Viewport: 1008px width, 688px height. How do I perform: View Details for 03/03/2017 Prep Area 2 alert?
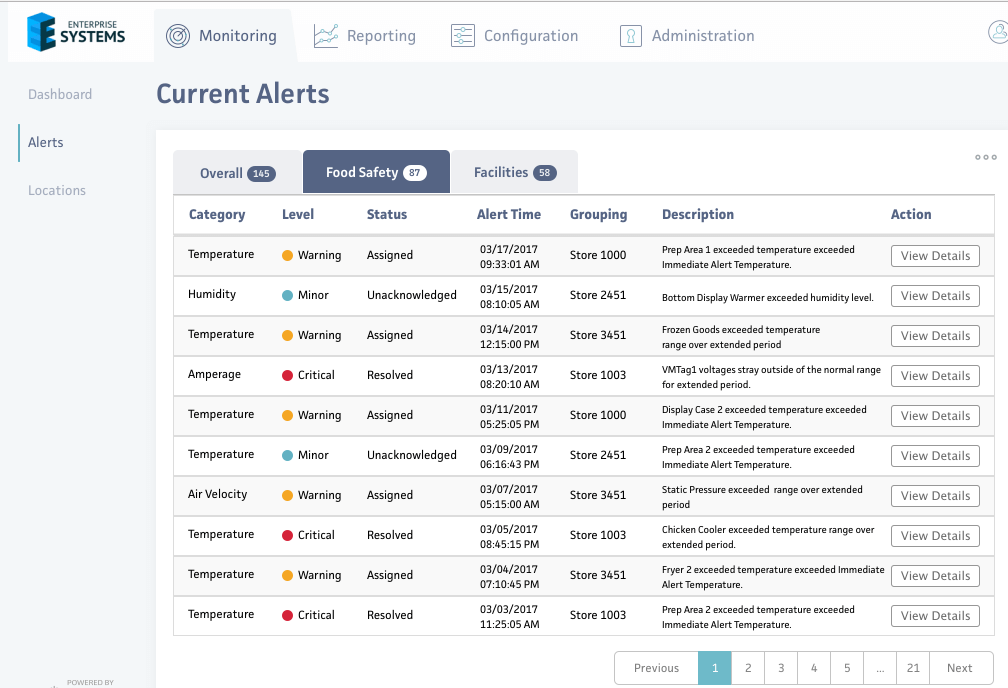coord(935,615)
